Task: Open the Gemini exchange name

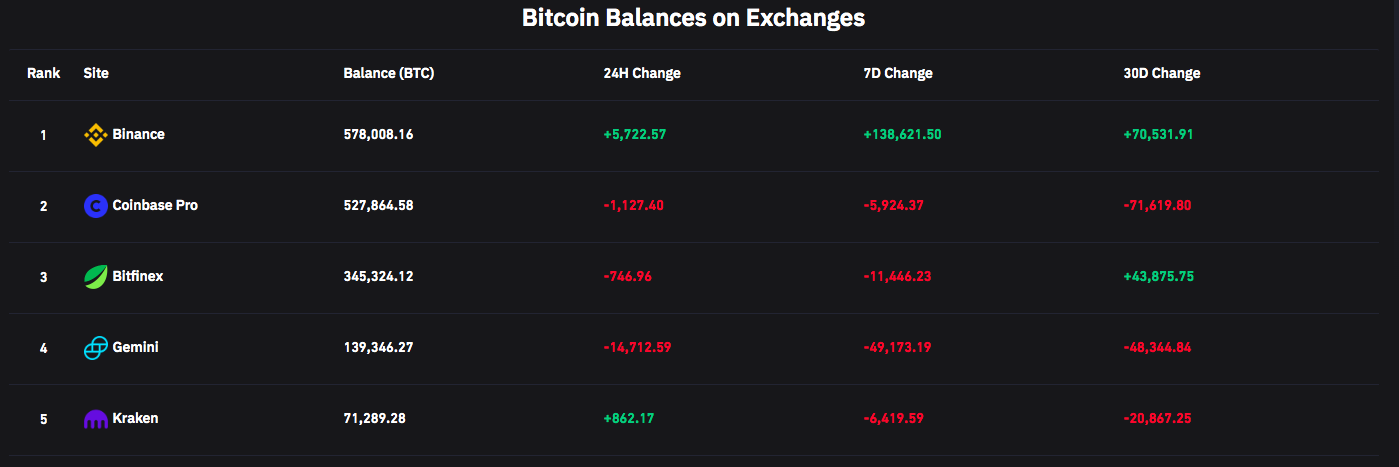Action: click(135, 347)
